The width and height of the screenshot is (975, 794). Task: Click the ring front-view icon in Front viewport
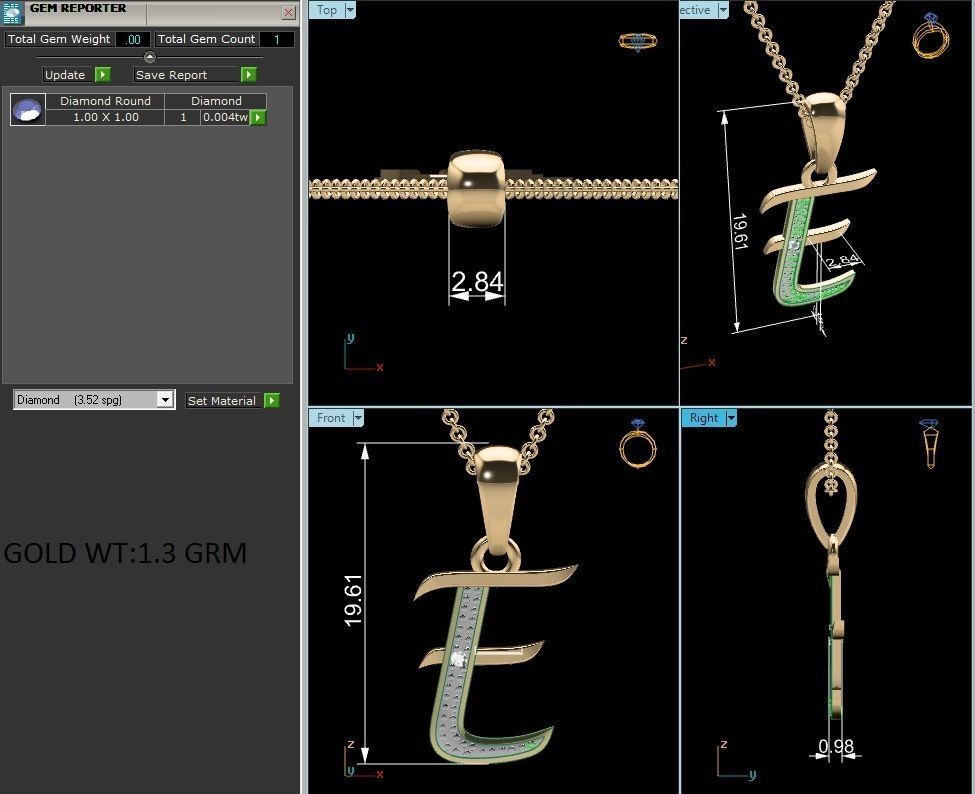click(638, 443)
